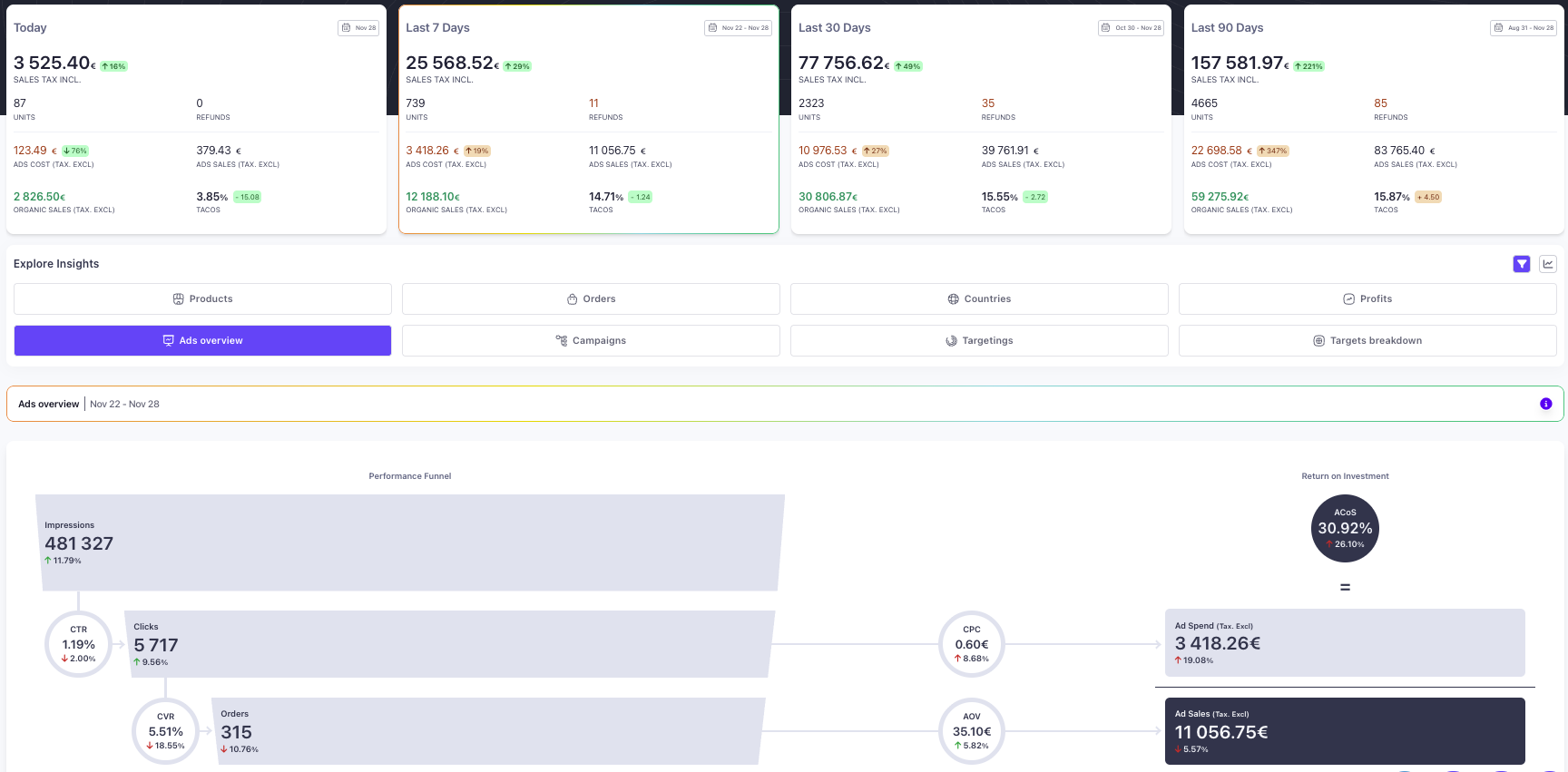Select the Last 30 Days card title

pos(834,28)
